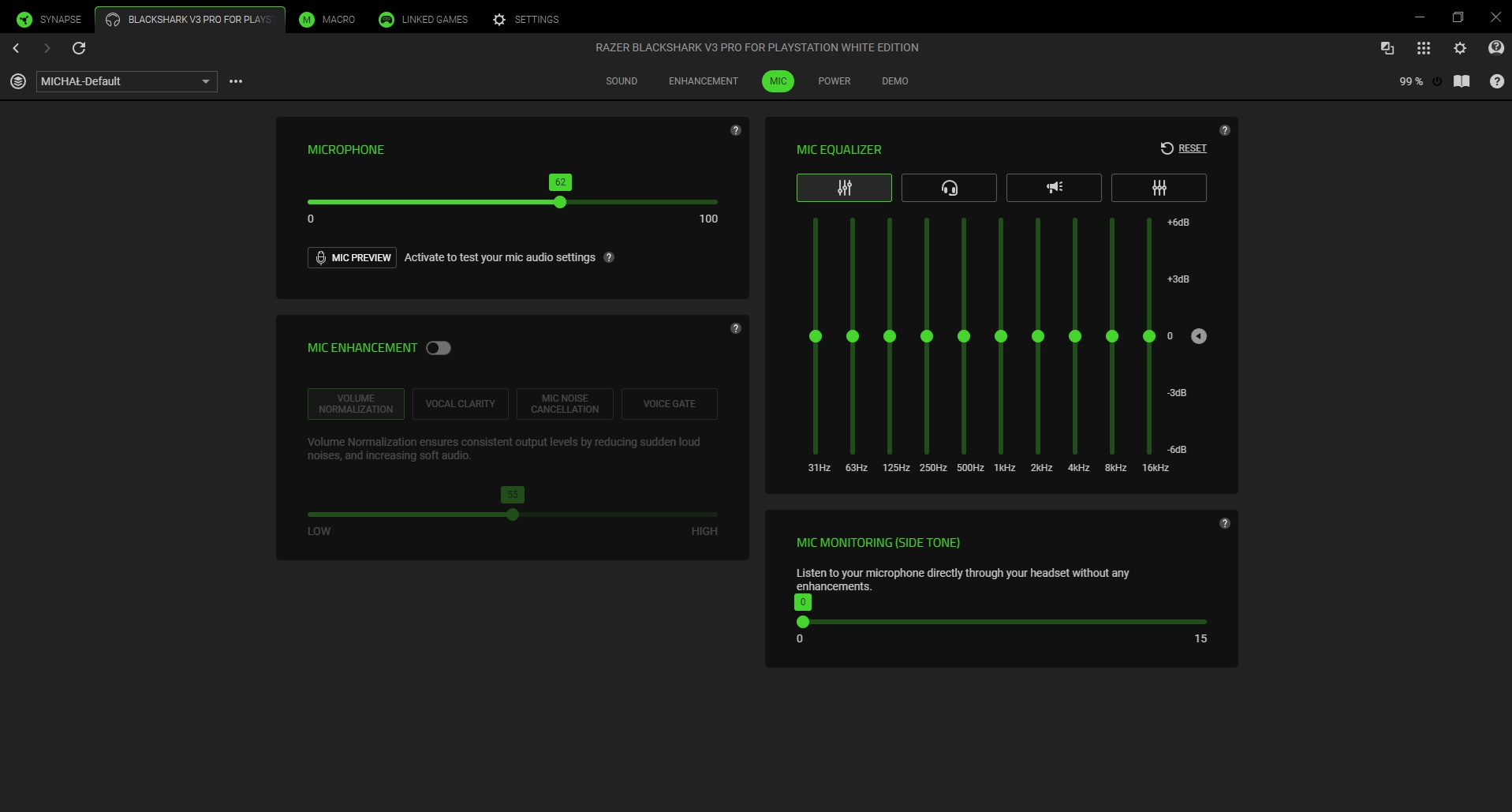Click the 1kHz equalizer band handle
Image resolution: width=1512 pixels, height=812 pixels.
[1001, 336]
